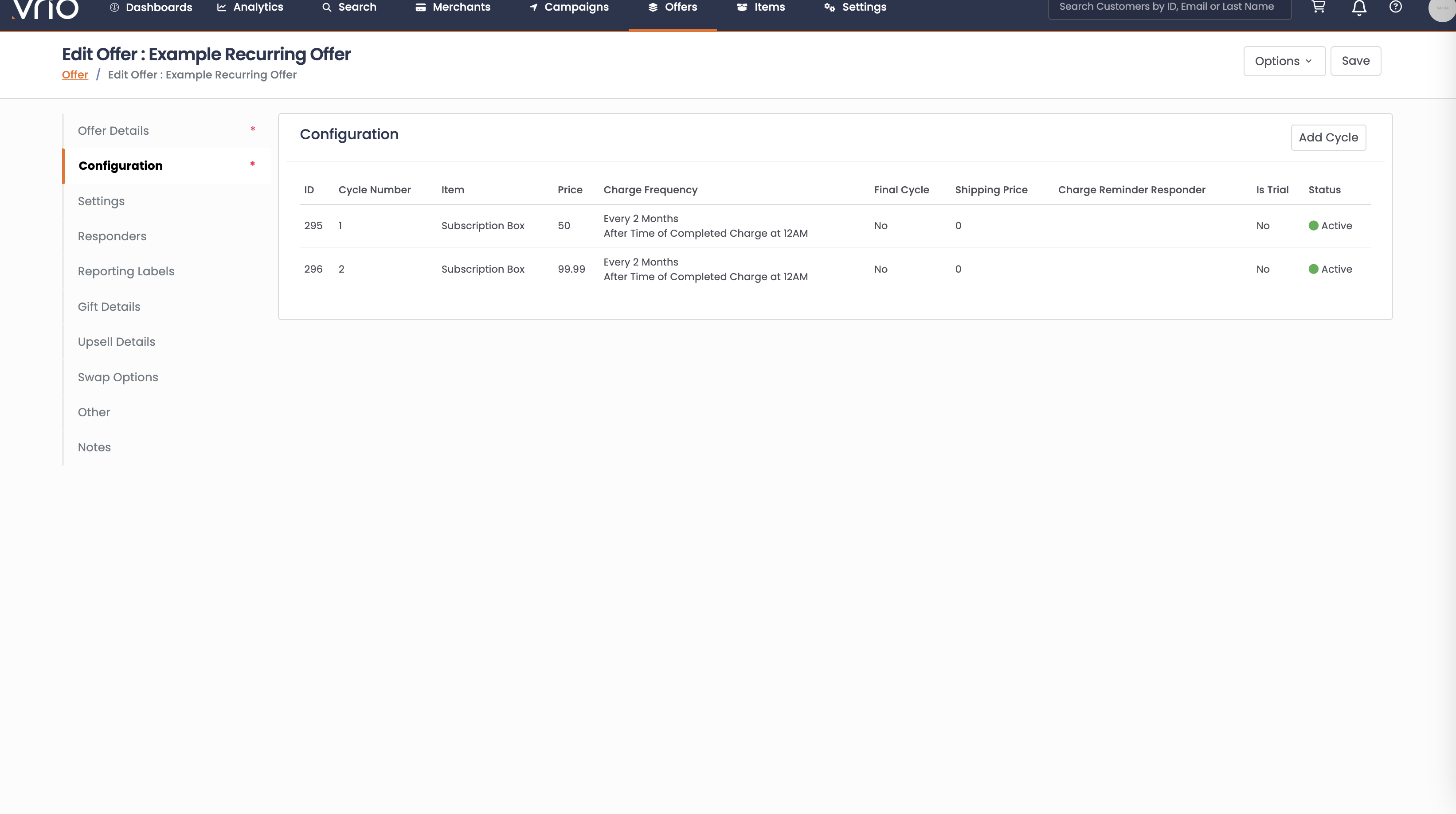Switch to Reporting Labels section
Viewport: 1456px width, 814px height.
[x=167, y=271]
